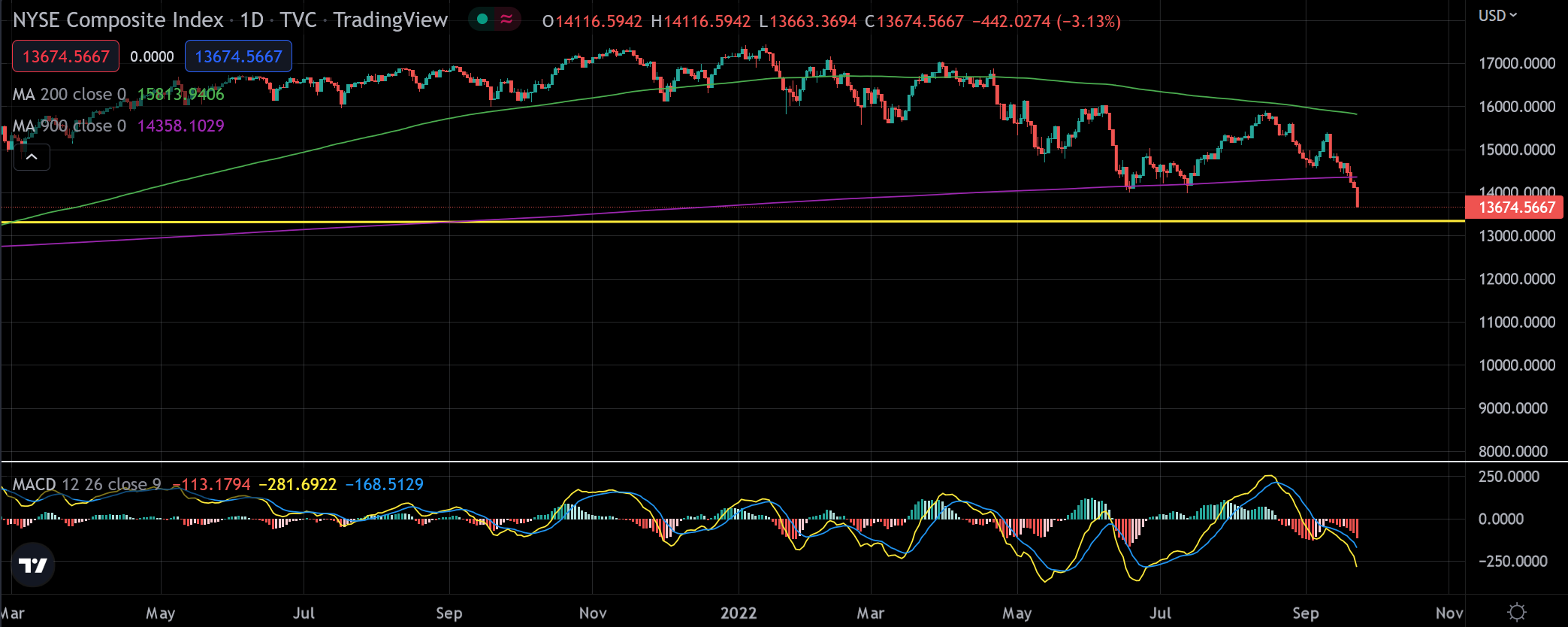Image resolution: width=1568 pixels, height=627 pixels.
Task: Click the change −442.0274 (−3.13%) text
Action: click(1047, 21)
